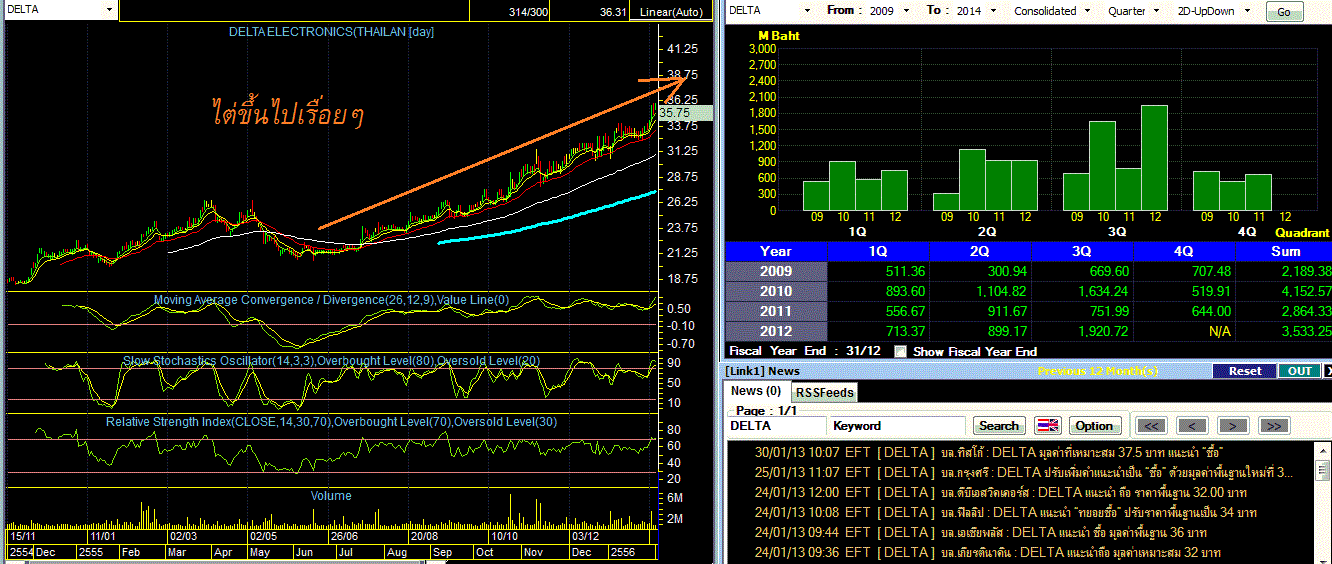Close the Link1 News panel with X
This screenshot has width=1332, height=564.
[x=1327, y=371]
